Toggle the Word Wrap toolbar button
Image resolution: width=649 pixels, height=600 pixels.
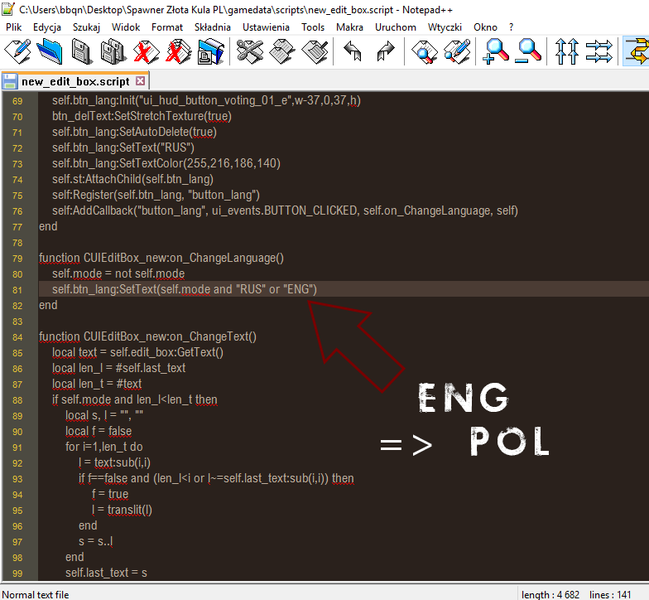(636, 51)
